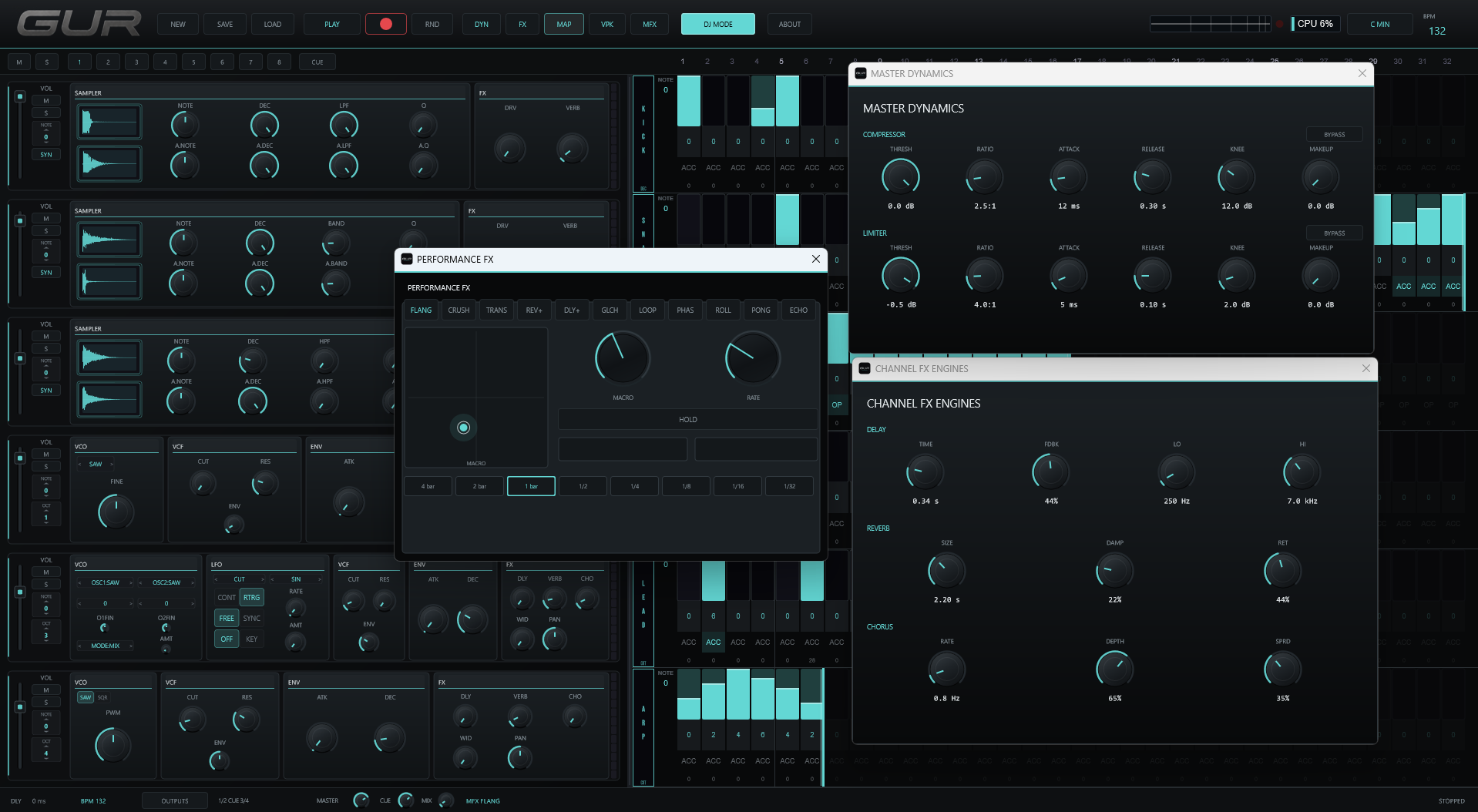Adjust the MASTER knob in bottom bar
This screenshot has height=812, width=1478.
[361, 800]
